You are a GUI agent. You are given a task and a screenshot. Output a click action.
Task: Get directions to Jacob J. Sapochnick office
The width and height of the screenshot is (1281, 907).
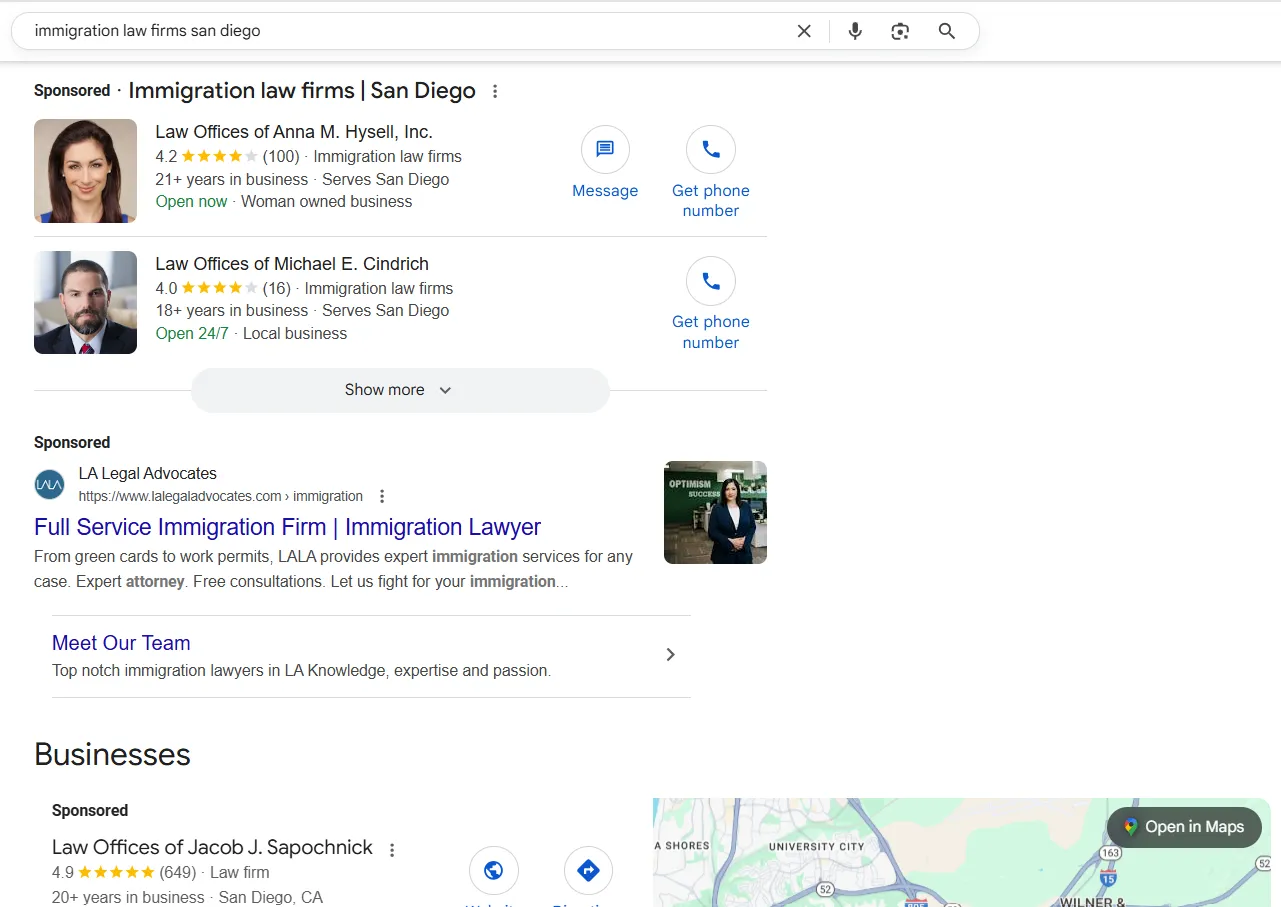(x=588, y=871)
